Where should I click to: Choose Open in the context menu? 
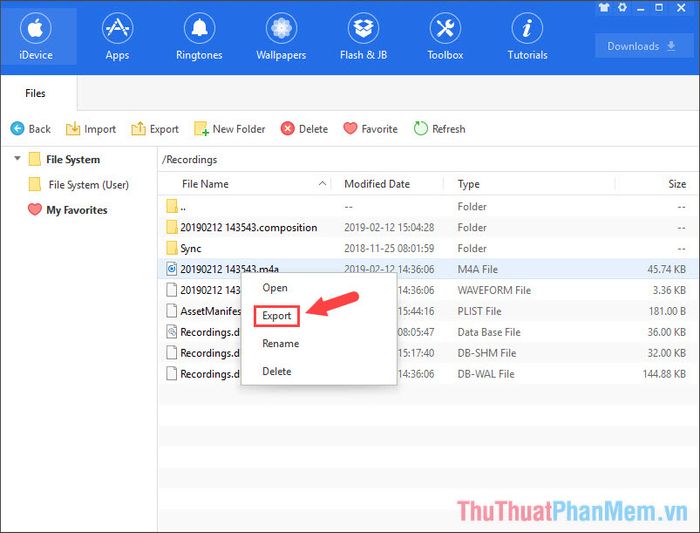tap(275, 288)
